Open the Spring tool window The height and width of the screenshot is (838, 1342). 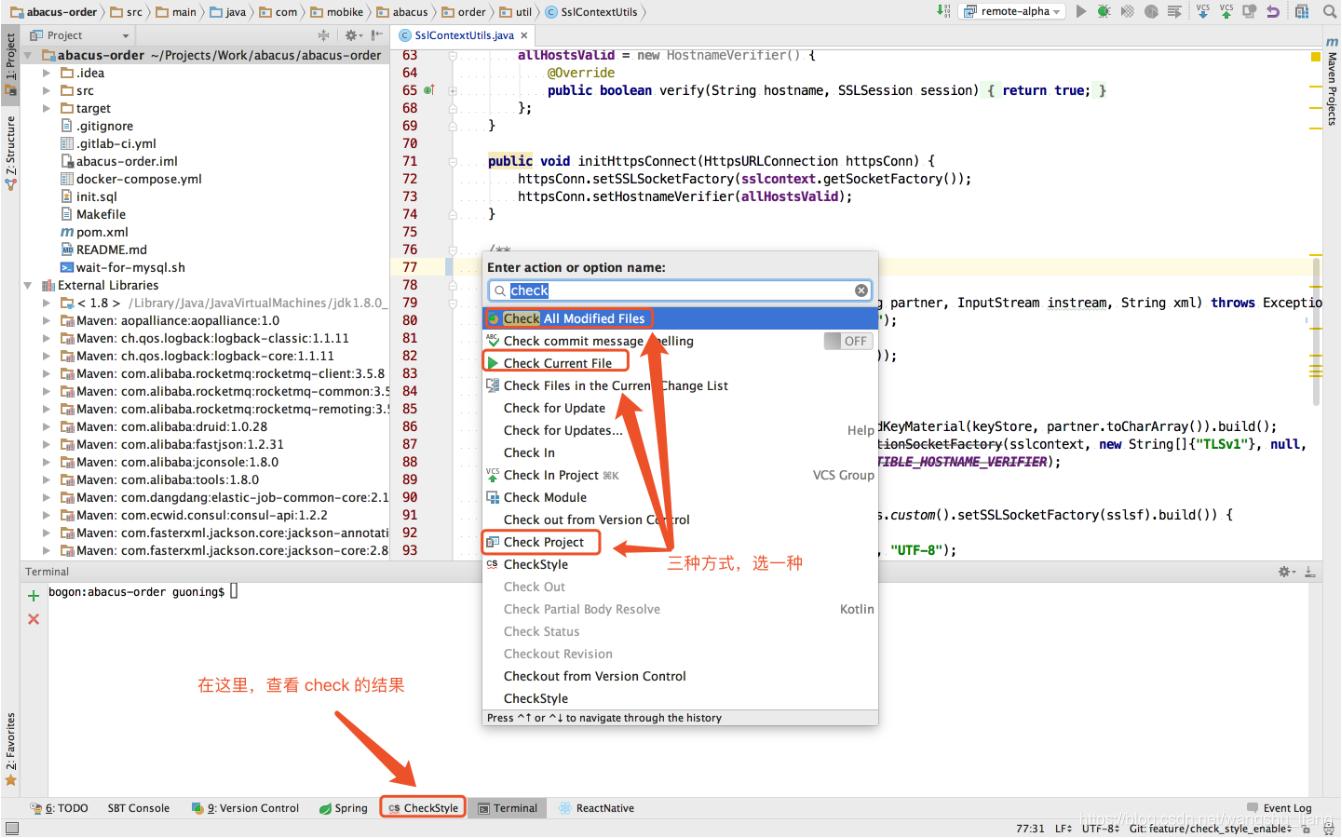[343, 808]
